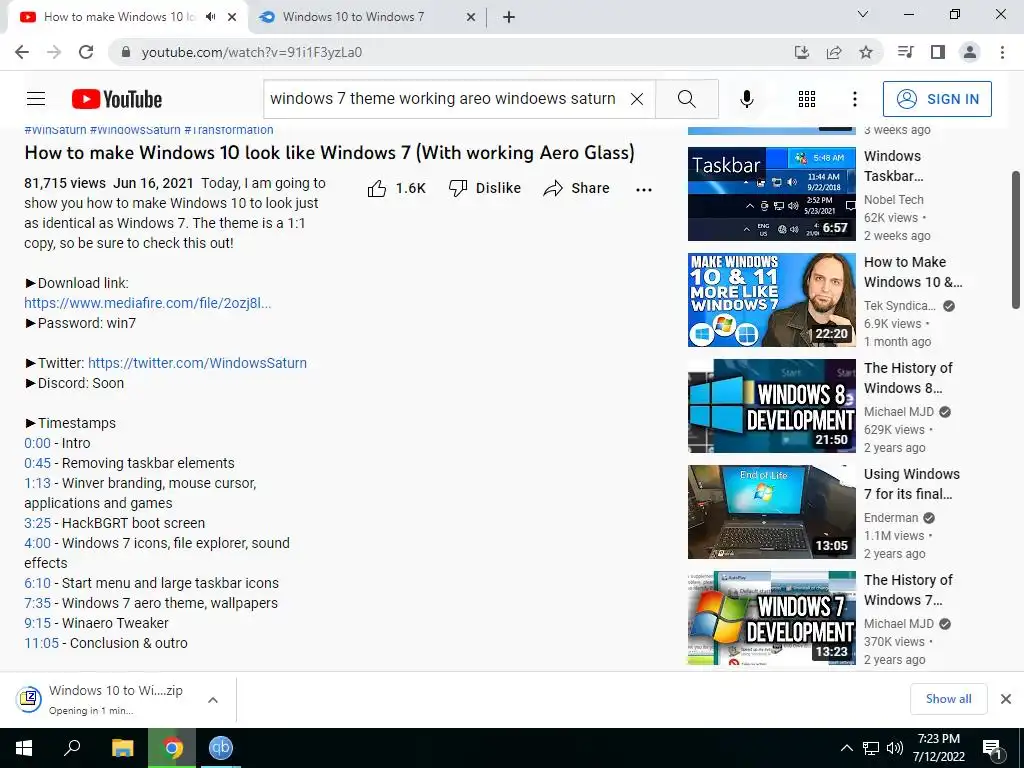Click the magnifier search button
The image size is (1024, 768).
(x=686, y=99)
